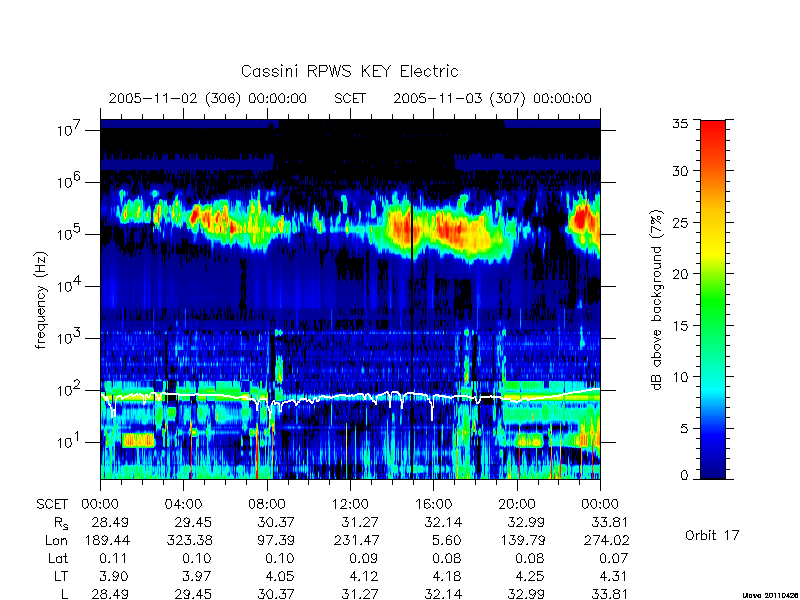
Task: Click the 25 tick label on the color scale
Action: pyautogui.click(x=680, y=222)
